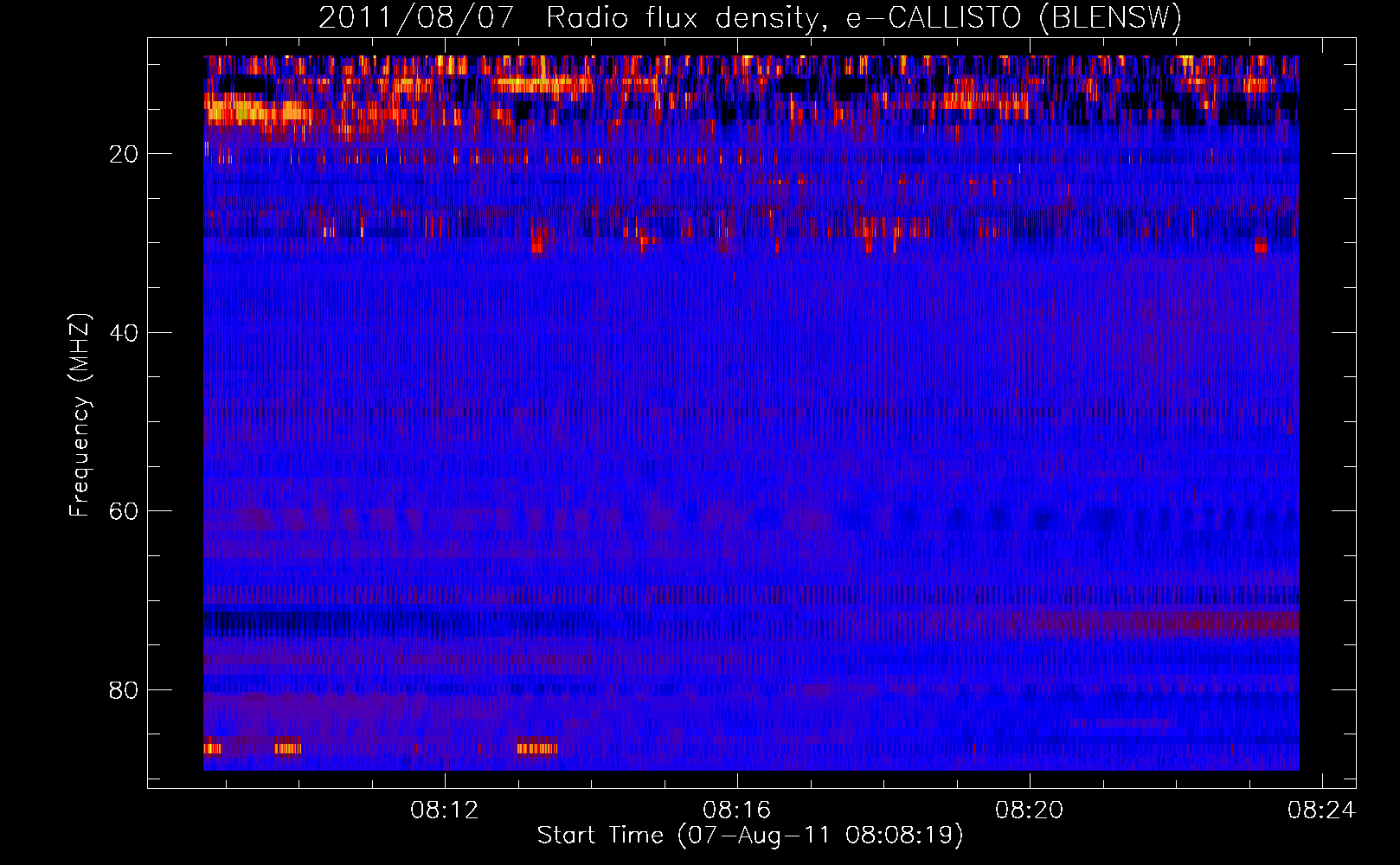The image size is (1400, 865).
Task: Select the 08:20 time tick label
Action: click(x=1030, y=811)
